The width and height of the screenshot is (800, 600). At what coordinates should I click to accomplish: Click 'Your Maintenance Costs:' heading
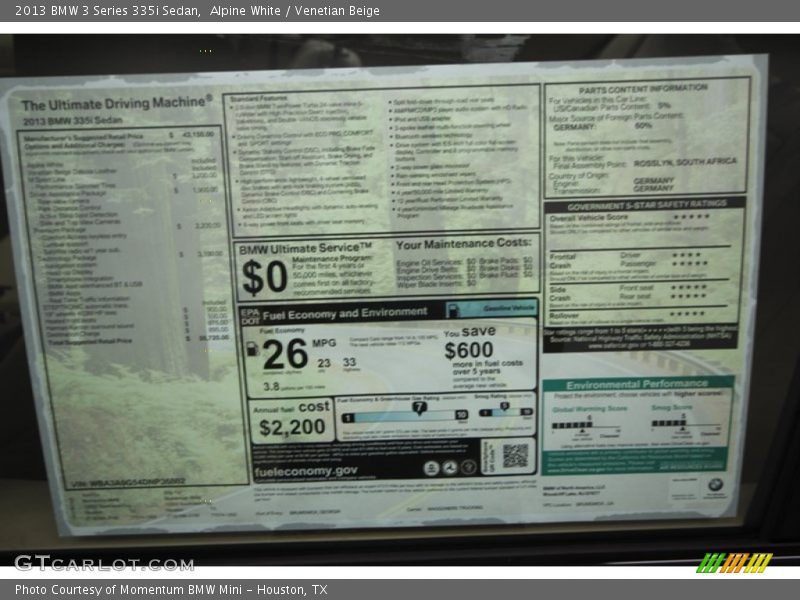click(x=463, y=244)
